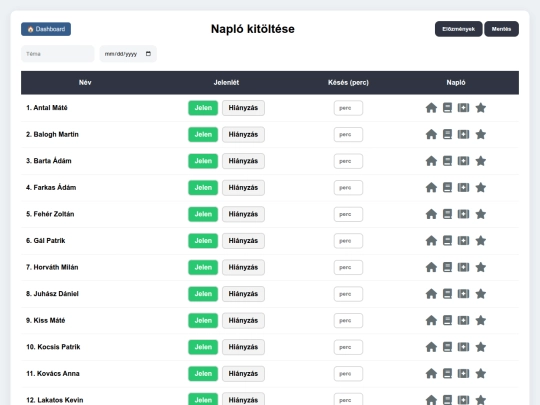Click the star icon for Barta Ádám
The width and height of the screenshot is (540, 405).
coord(481,161)
